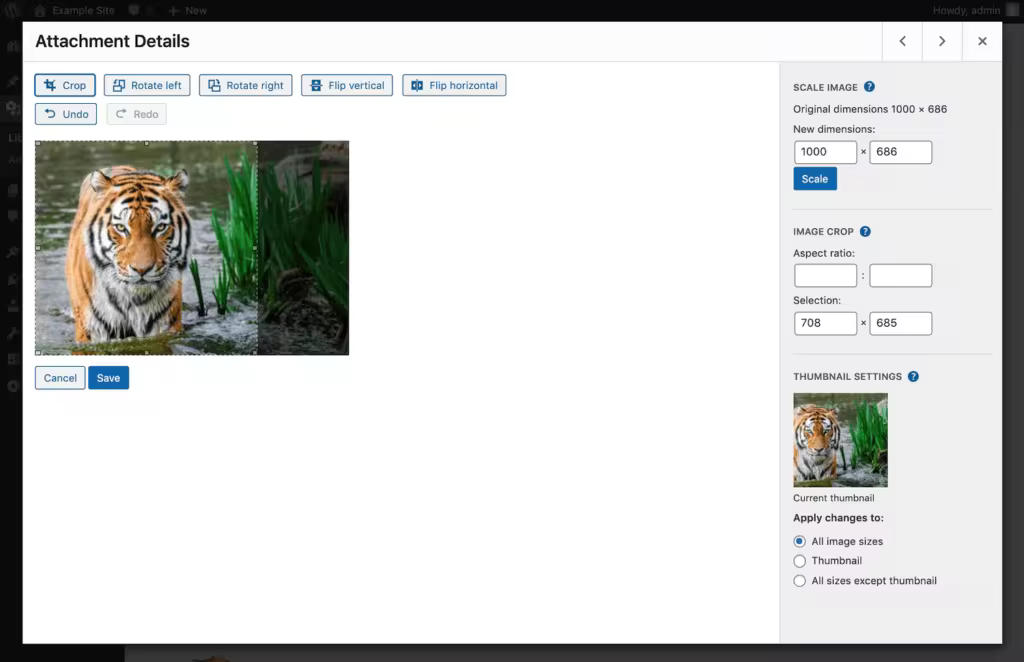Viewport: 1024px width, 662px height.
Task: Click the crop handle at right edge middle
Action: 255,248
